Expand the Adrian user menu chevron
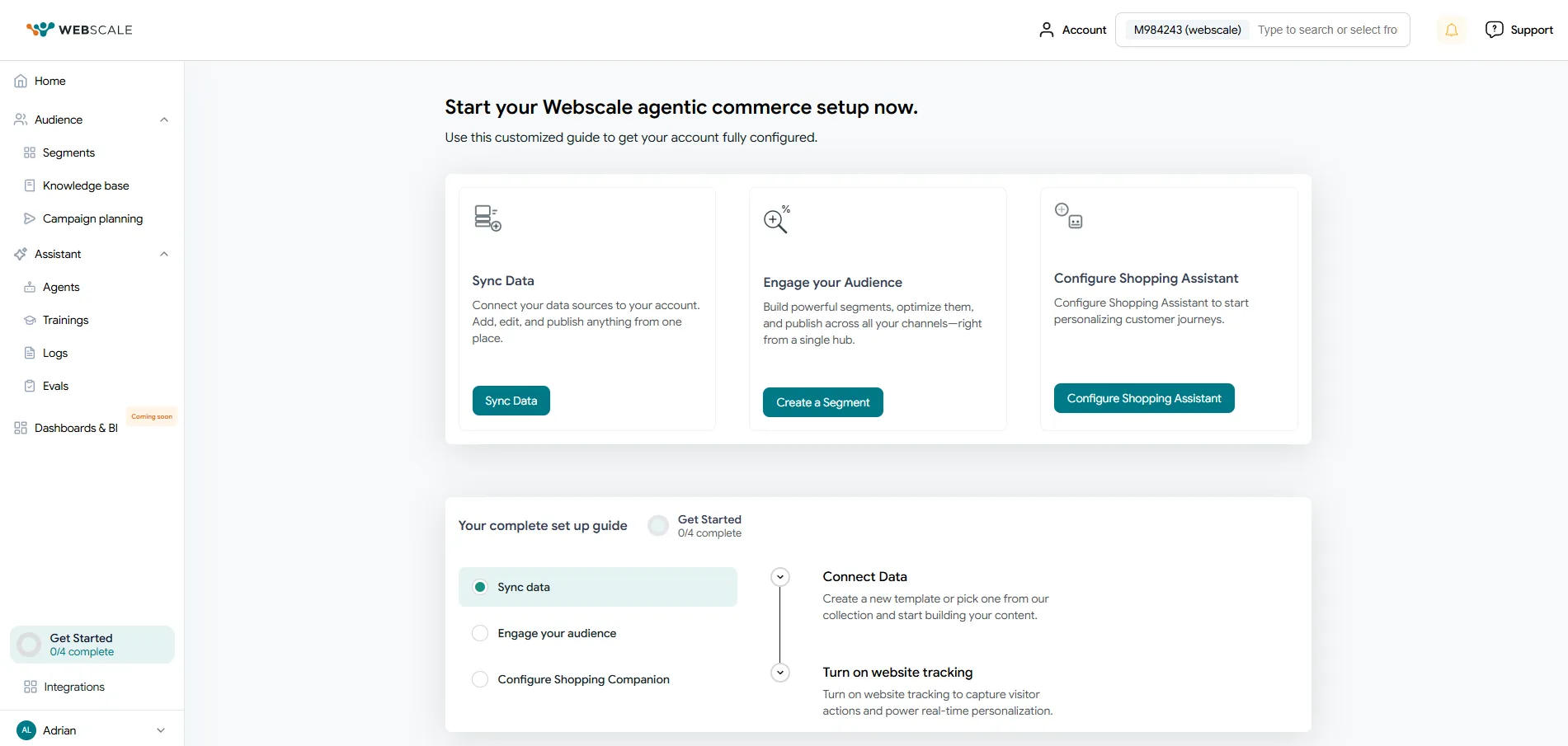The image size is (1568, 746). click(161, 730)
